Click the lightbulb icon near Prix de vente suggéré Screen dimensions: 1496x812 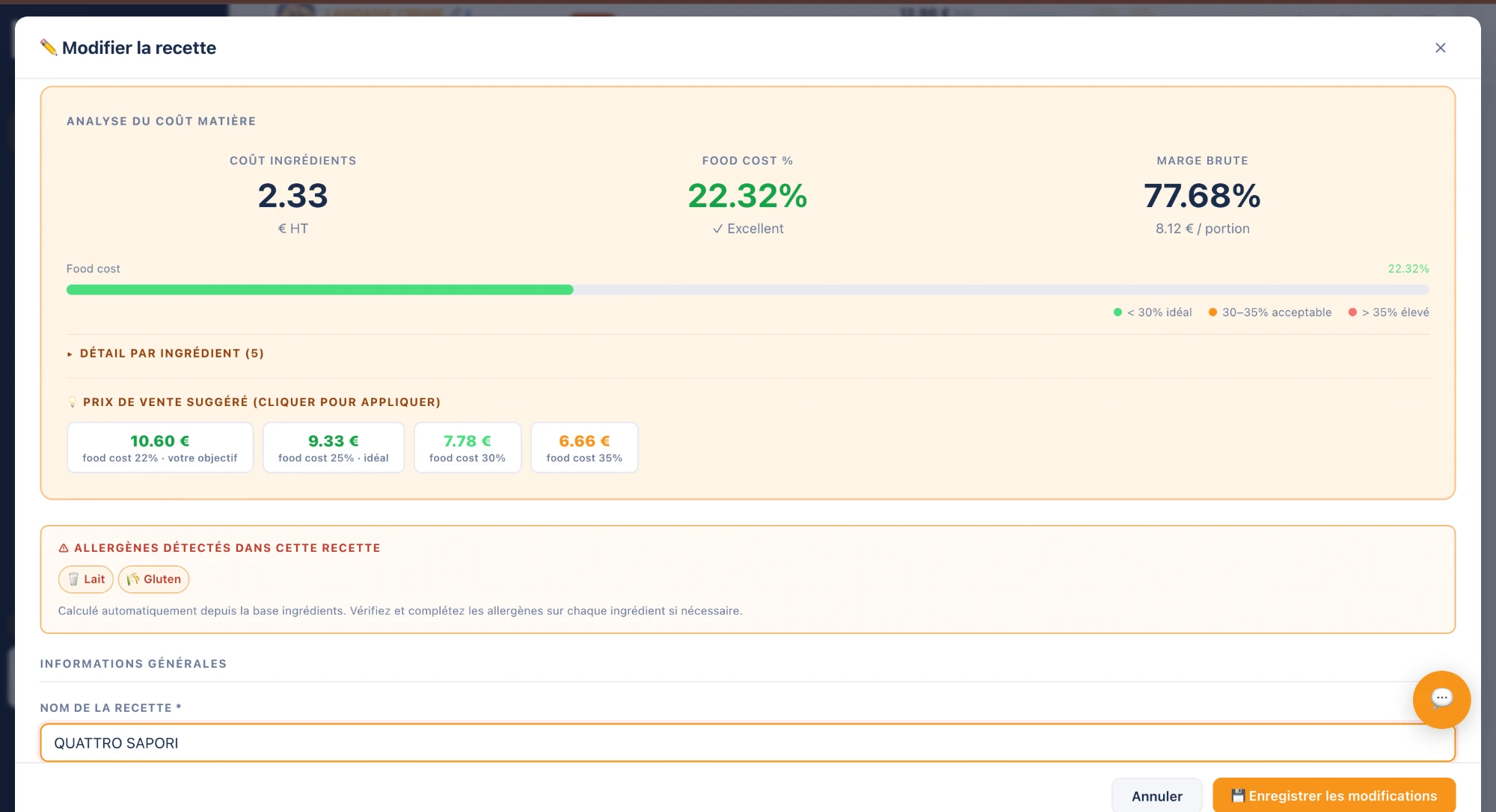coord(73,402)
